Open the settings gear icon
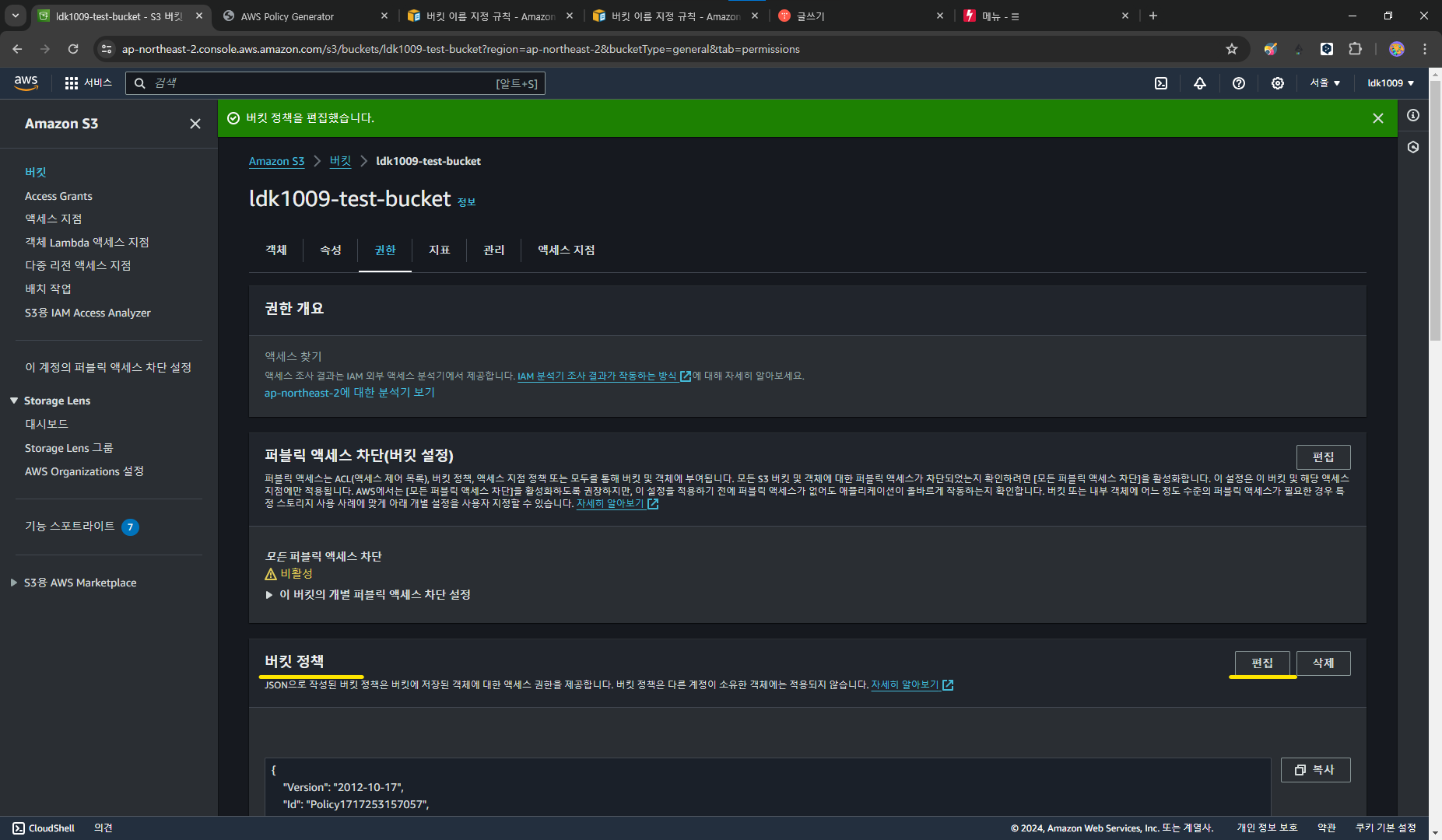 (x=1278, y=83)
